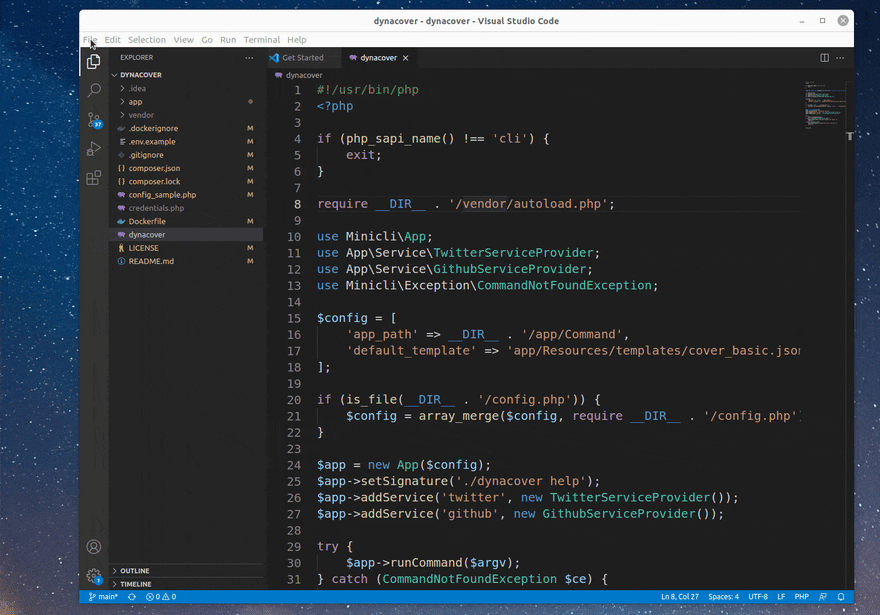Viewport: 880px width, 615px height.
Task: Open the Extensions view icon
Action: click(x=94, y=178)
